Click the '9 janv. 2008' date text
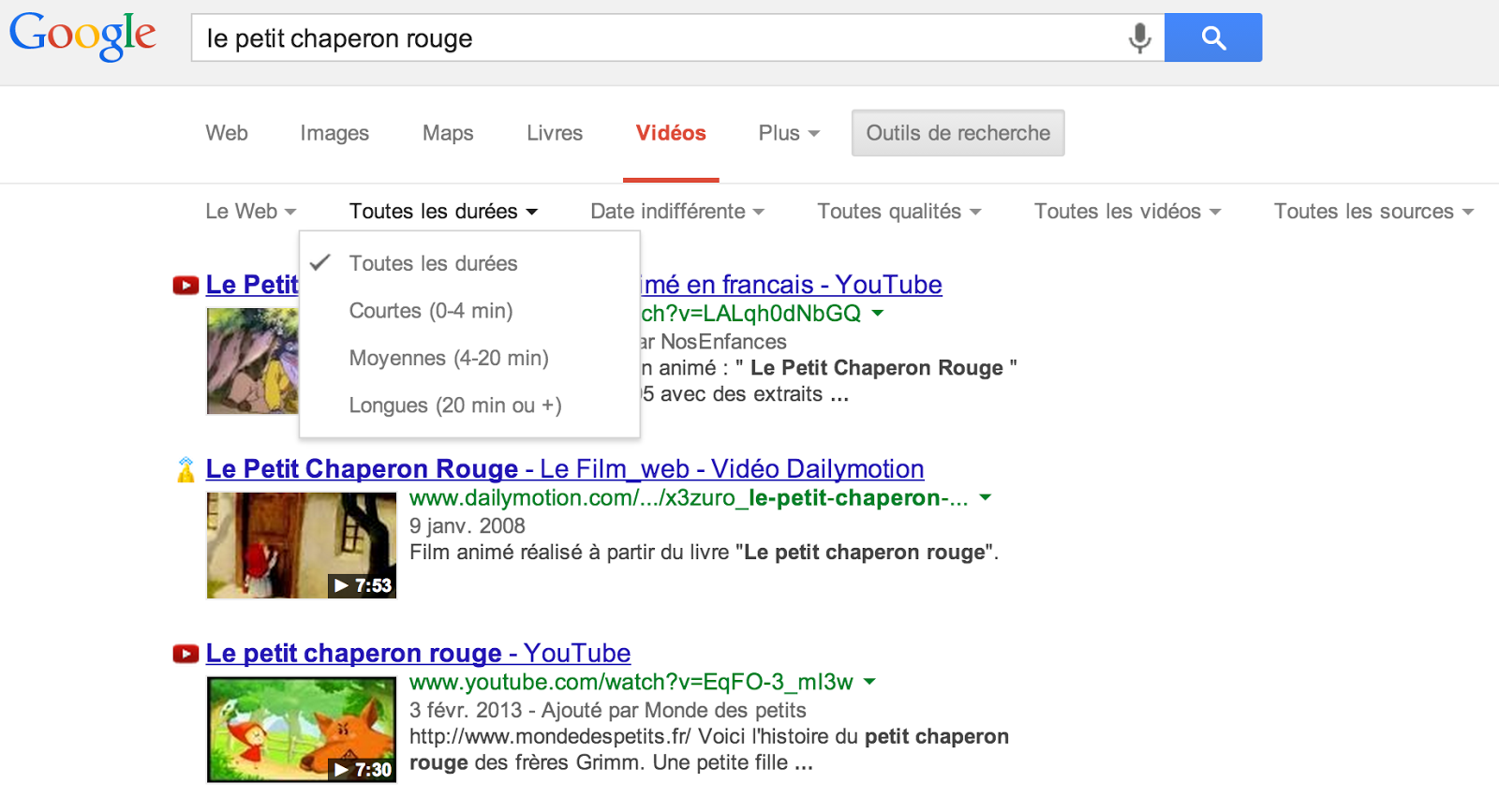Image resolution: width=1499 pixels, height=812 pixels. pos(468,526)
